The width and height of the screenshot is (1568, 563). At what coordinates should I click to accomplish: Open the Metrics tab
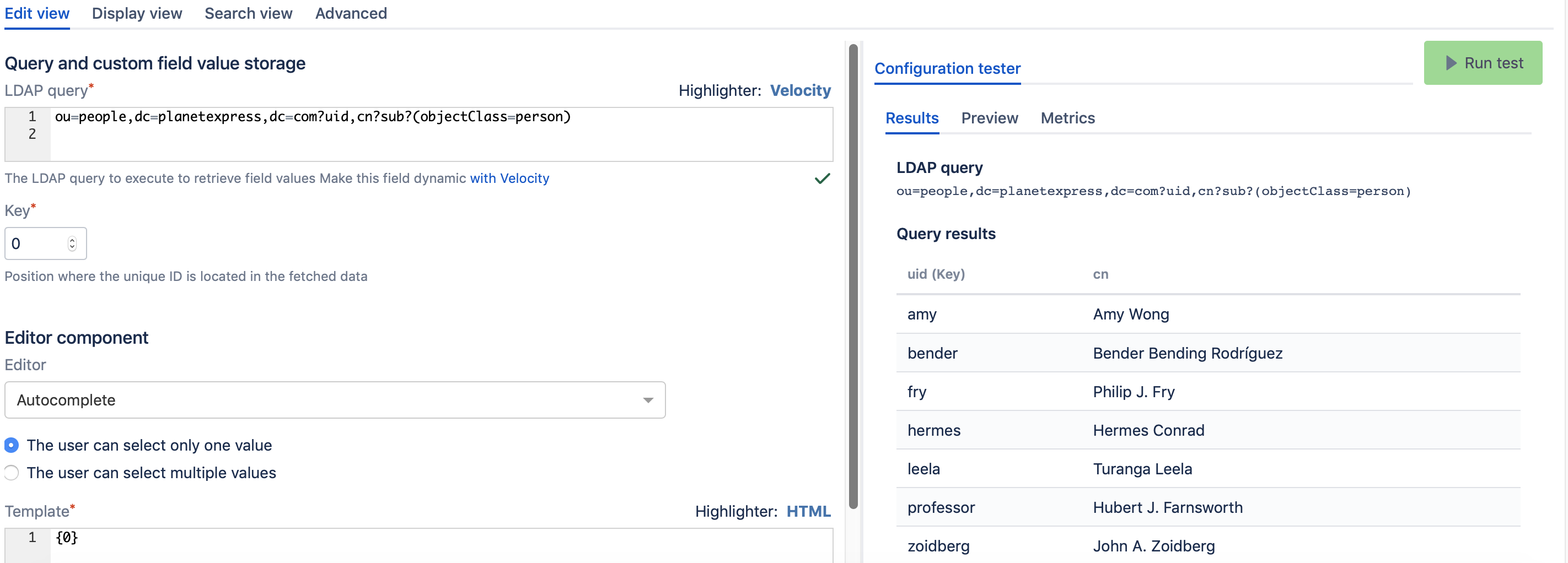coord(1067,118)
